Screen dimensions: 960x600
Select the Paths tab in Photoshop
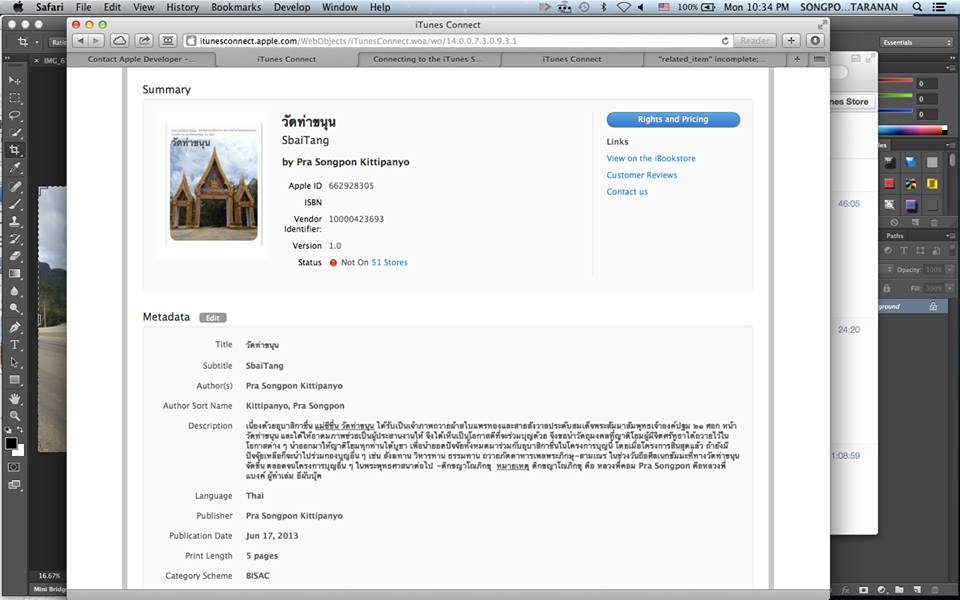coord(894,236)
